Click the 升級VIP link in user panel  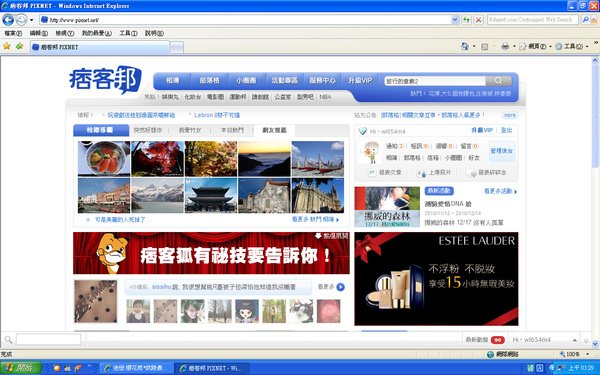pos(482,130)
